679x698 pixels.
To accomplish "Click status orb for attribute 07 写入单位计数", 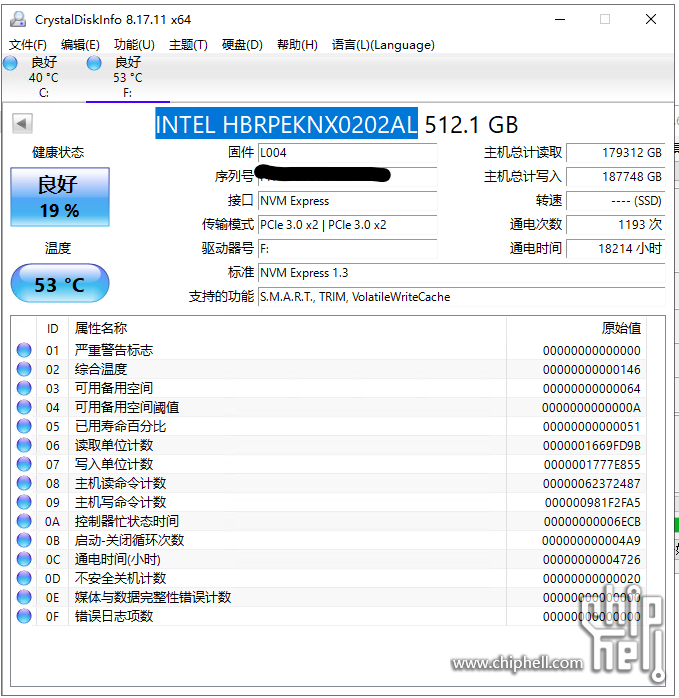I will pyautogui.click(x=24, y=464).
